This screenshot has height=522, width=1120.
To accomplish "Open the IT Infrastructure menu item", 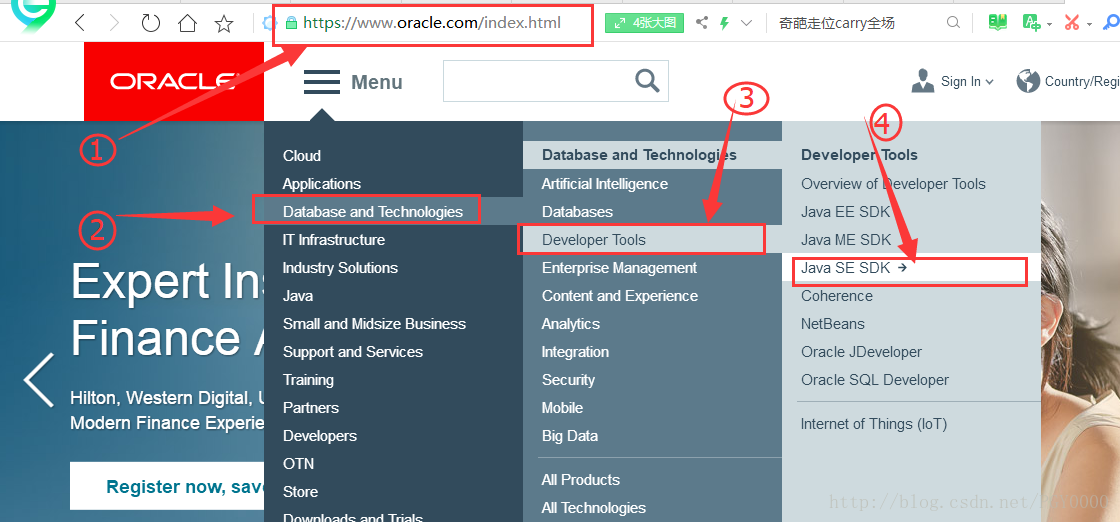I will pyautogui.click(x=334, y=240).
